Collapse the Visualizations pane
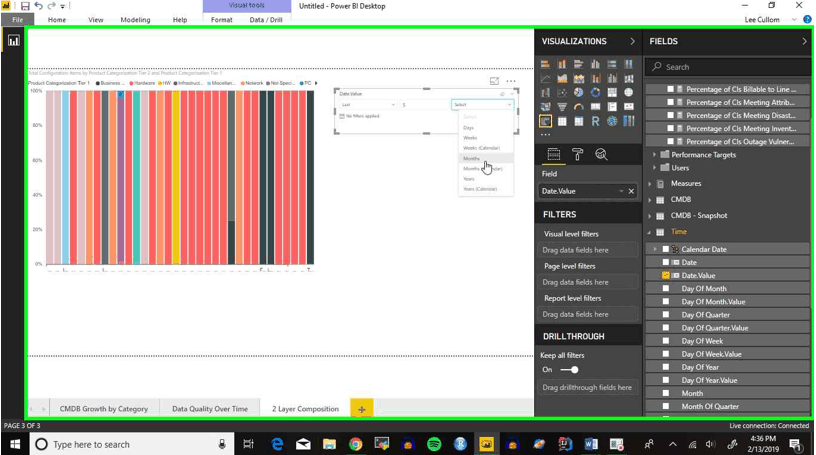 coord(632,41)
